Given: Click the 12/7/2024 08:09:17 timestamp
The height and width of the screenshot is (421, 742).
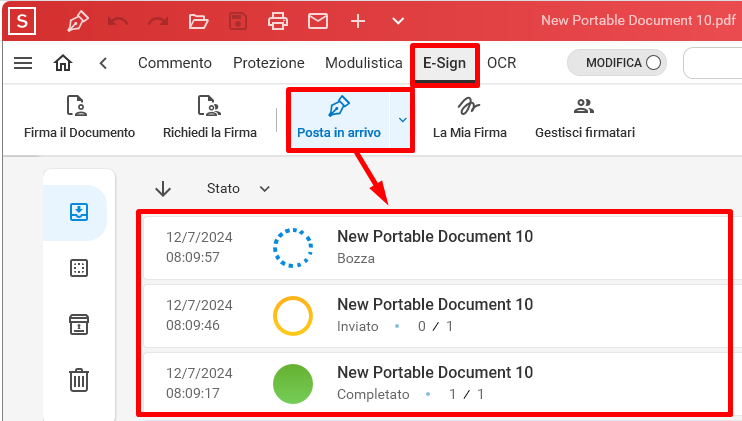Looking at the screenshot, I should coord(199,383).
